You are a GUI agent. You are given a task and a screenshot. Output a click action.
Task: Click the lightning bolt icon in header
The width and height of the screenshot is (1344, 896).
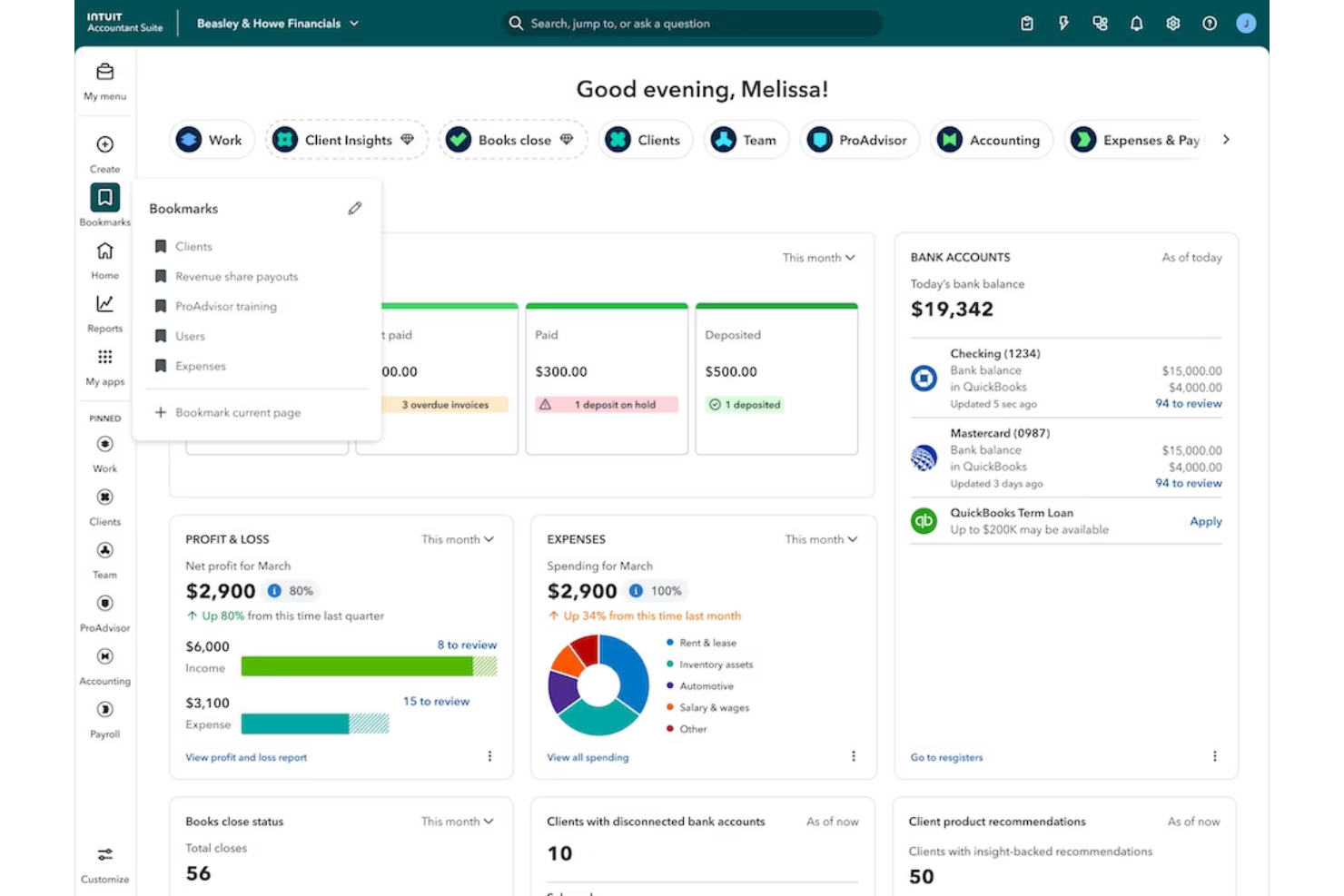click(1063, 24)
